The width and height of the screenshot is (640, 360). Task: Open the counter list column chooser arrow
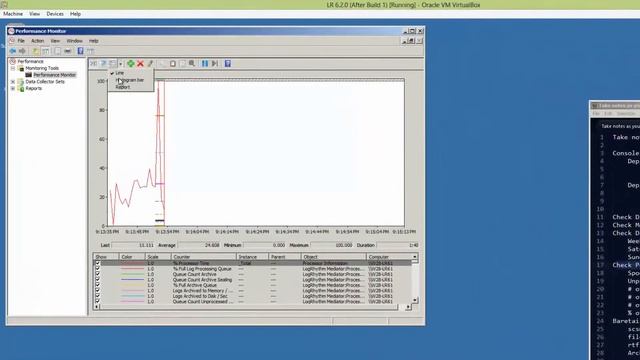415,257
